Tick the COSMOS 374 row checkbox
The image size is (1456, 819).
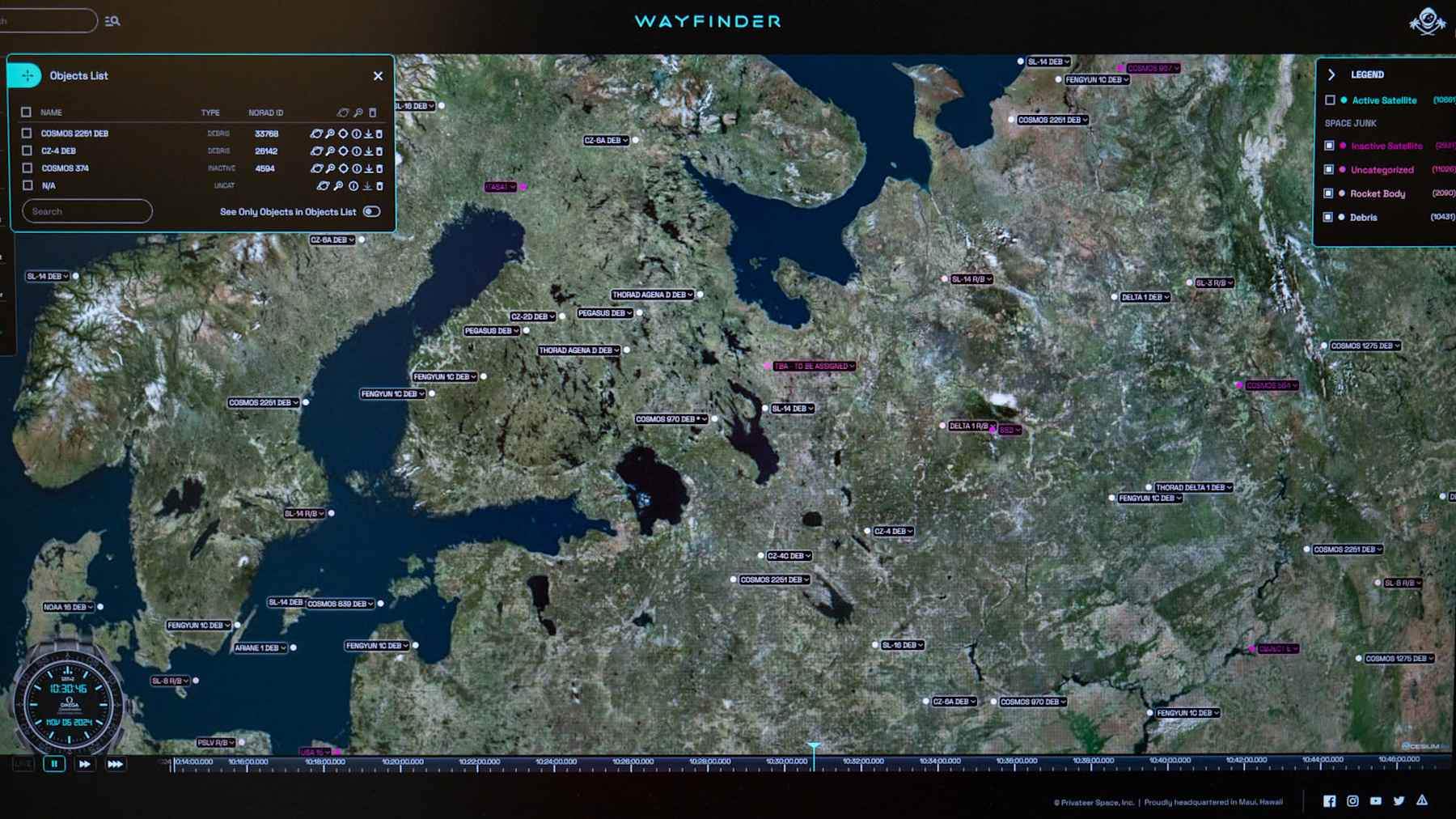click(x=28, y=168)
